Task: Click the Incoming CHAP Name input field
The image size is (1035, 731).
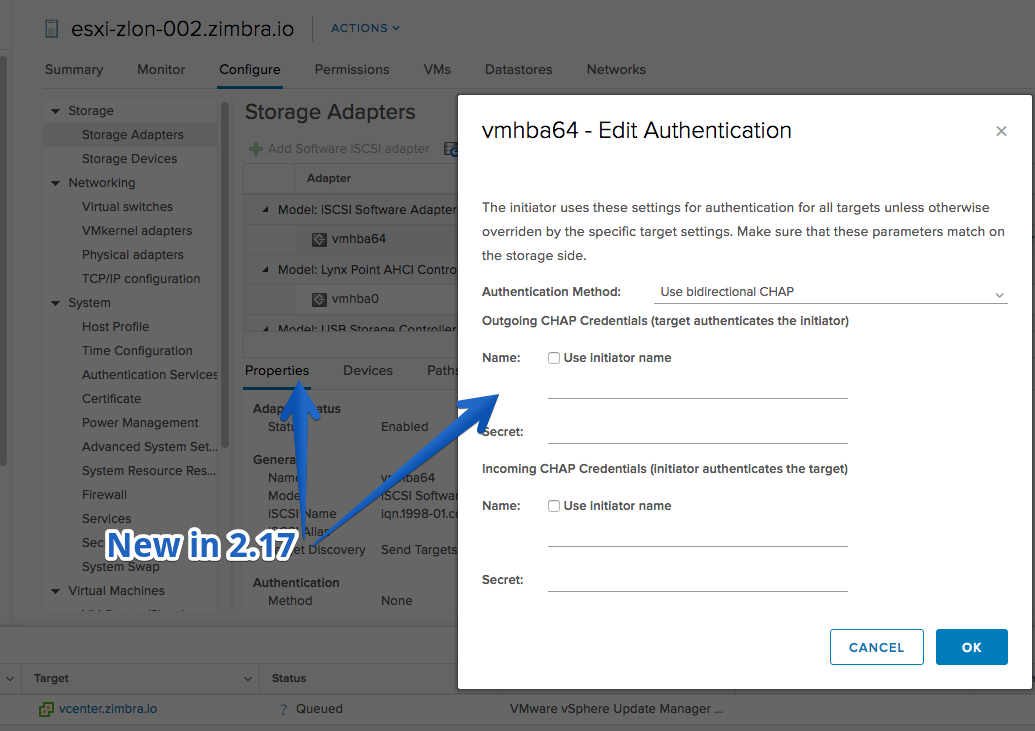Action: tap(698, 536)
